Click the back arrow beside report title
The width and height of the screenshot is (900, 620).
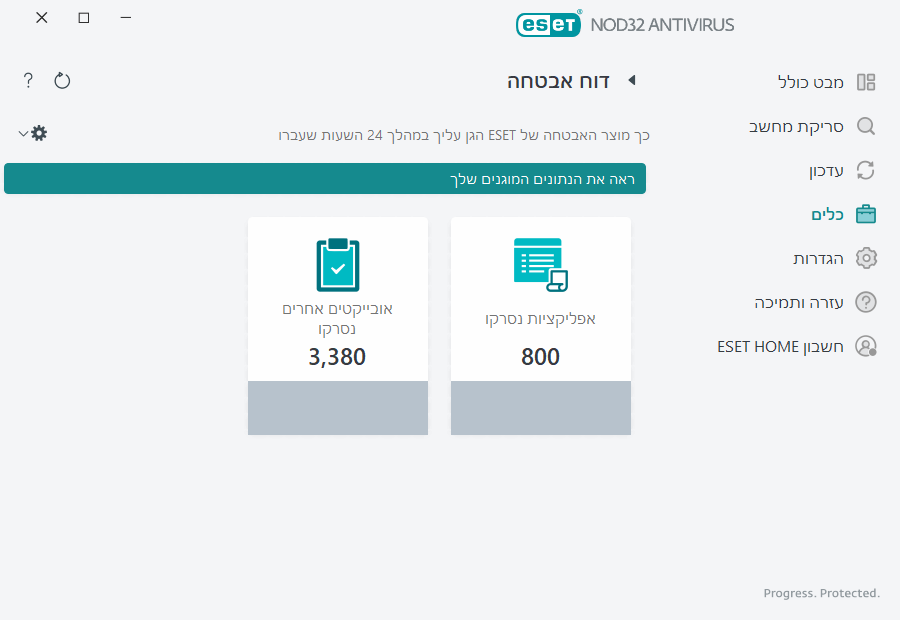tap(631, 80)
